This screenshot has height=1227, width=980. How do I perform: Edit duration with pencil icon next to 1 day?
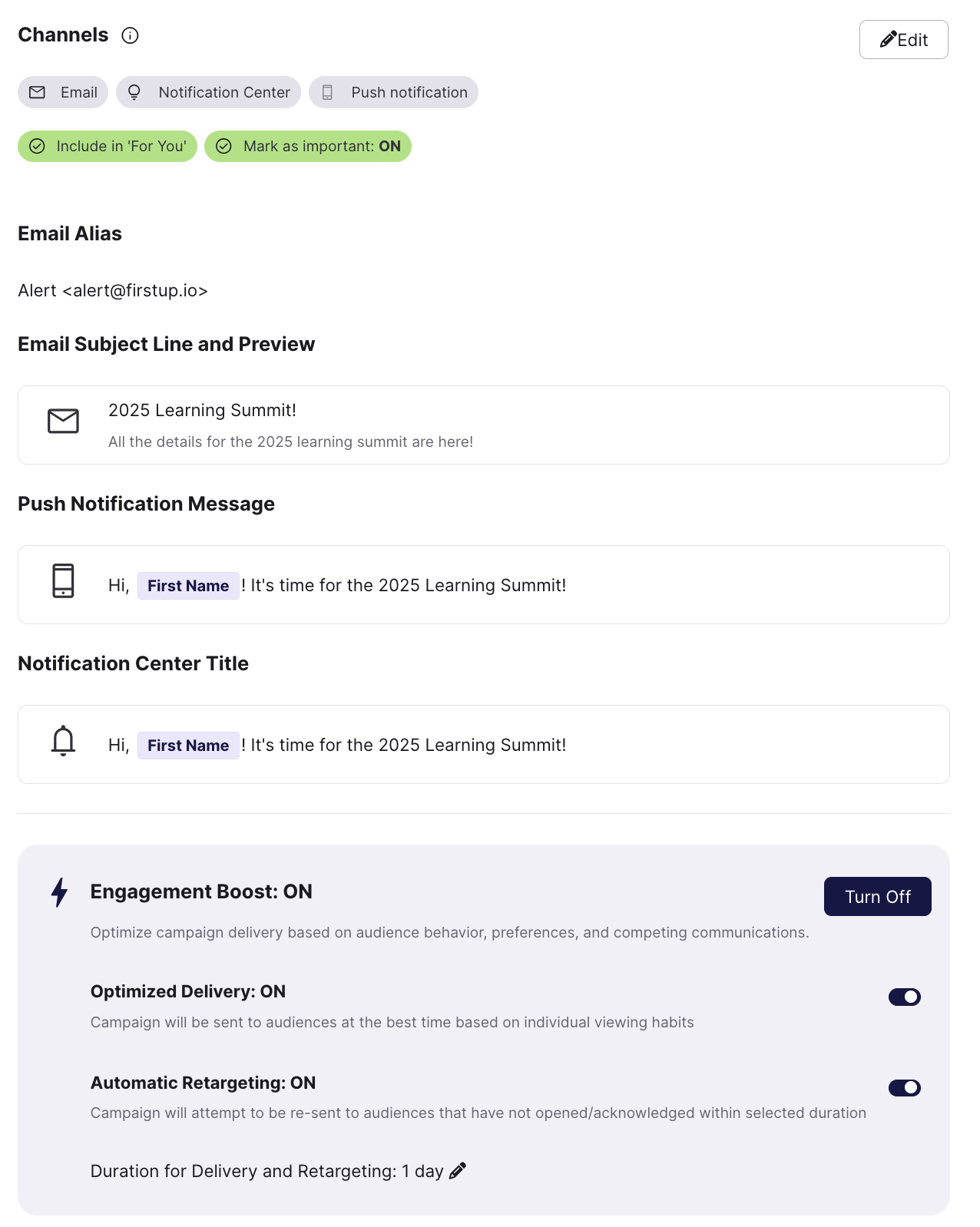point(458,1171)
